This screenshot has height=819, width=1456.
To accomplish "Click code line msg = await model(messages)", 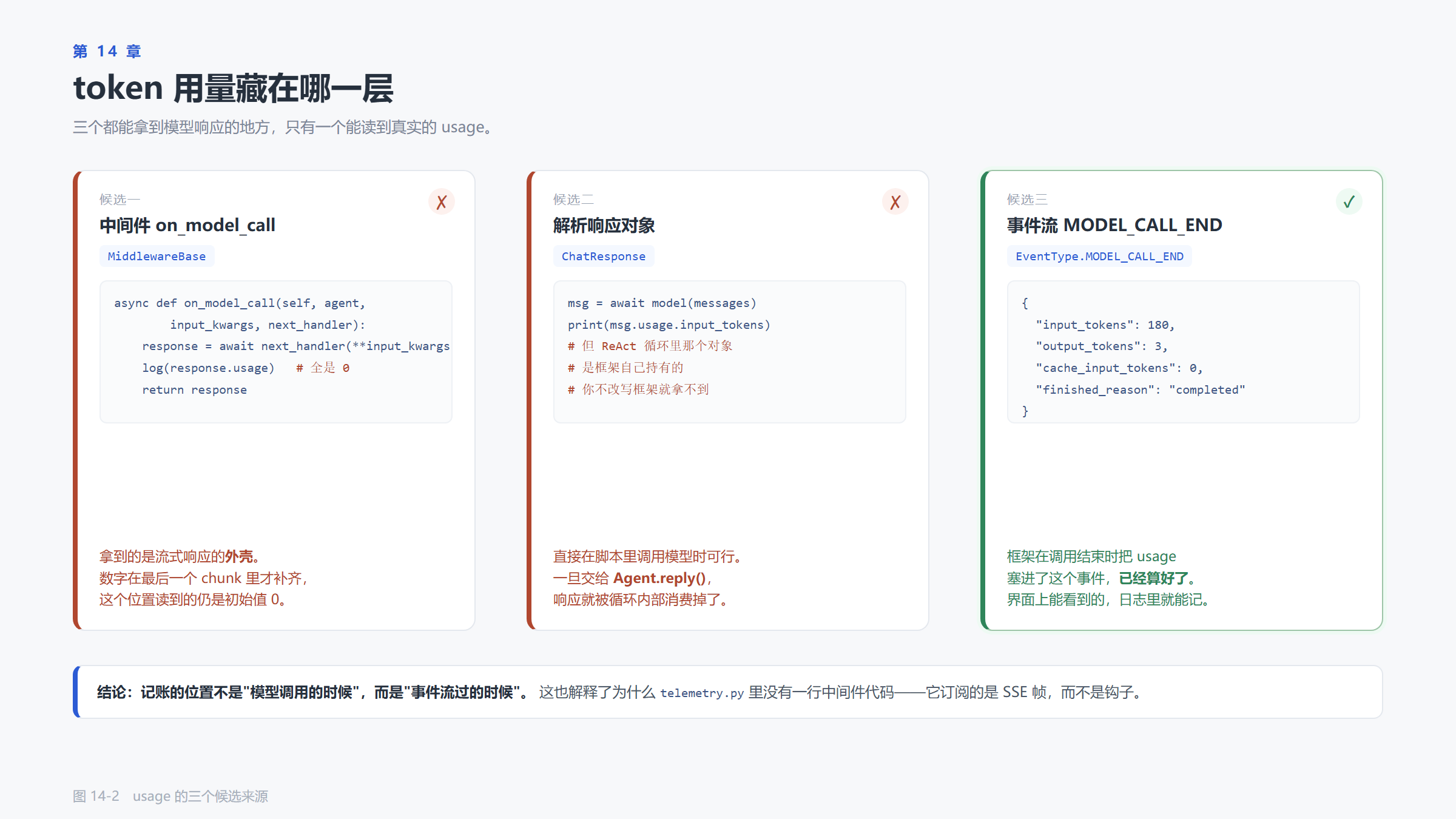I will (662, 303).
